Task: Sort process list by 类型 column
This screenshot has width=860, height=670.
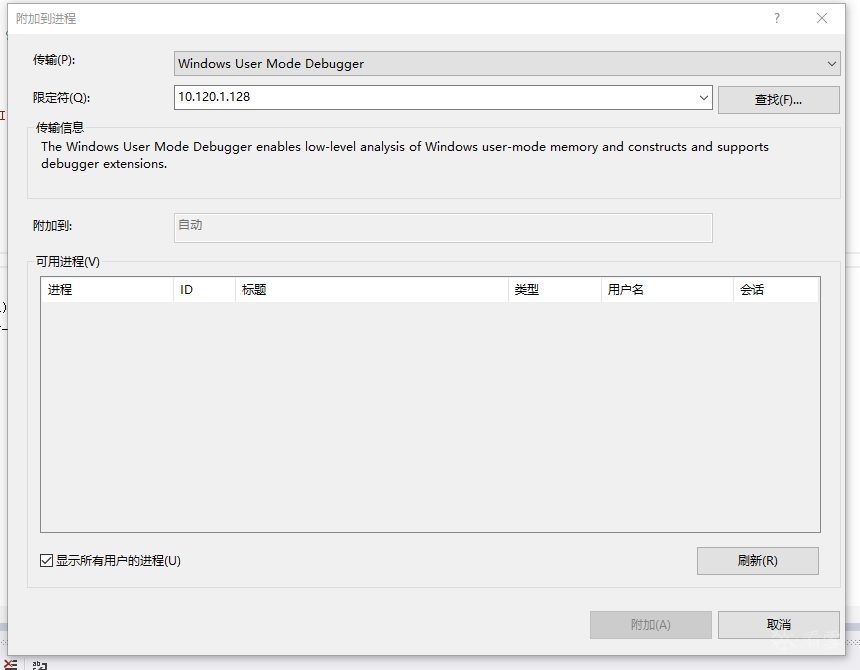Action: [555, 289]
